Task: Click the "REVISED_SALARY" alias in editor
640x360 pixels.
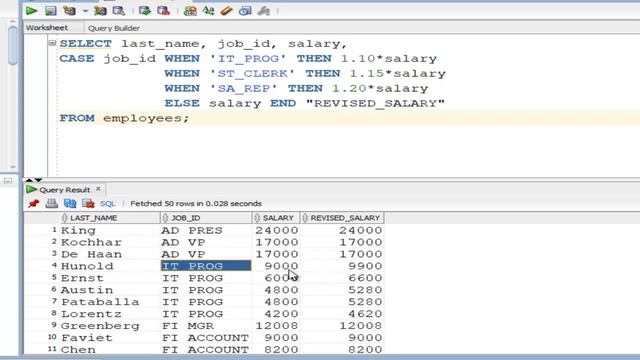Action: point(376,103)
